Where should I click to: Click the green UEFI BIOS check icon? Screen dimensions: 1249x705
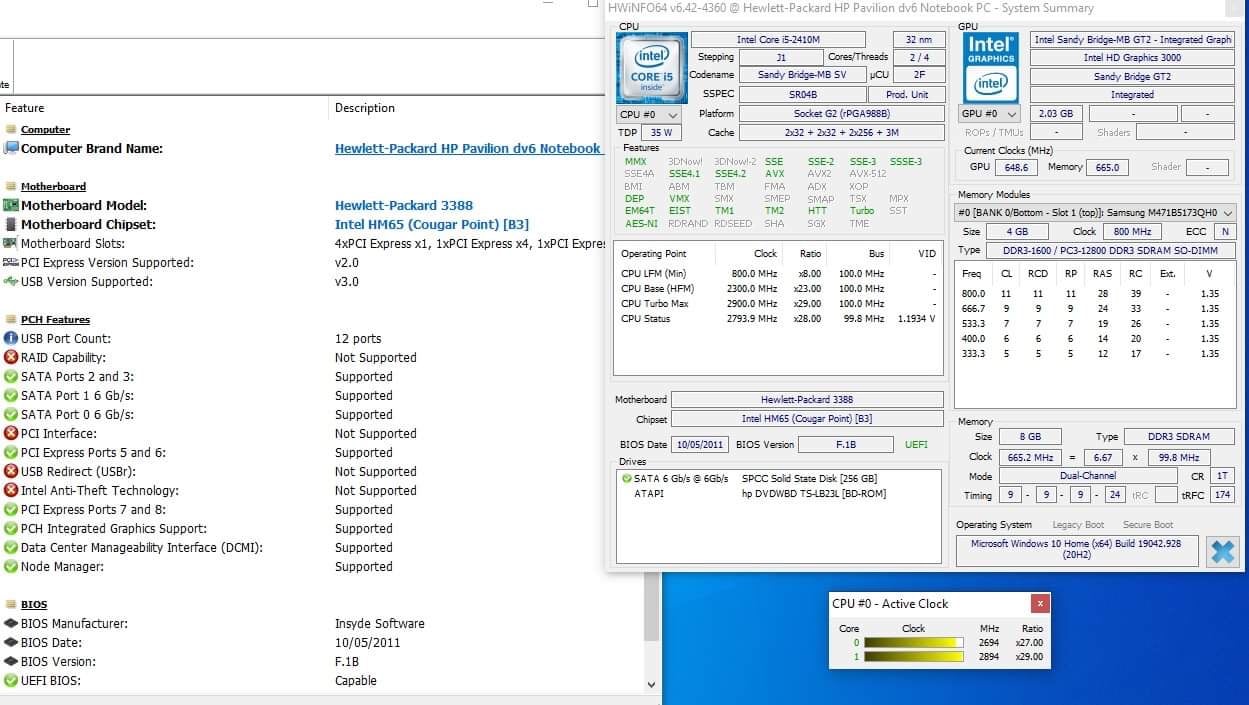point(11,681)
